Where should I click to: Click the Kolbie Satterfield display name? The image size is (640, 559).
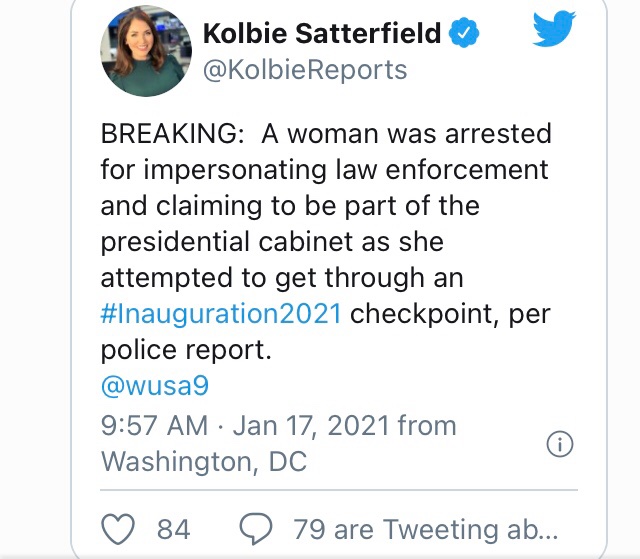point(322,33)
